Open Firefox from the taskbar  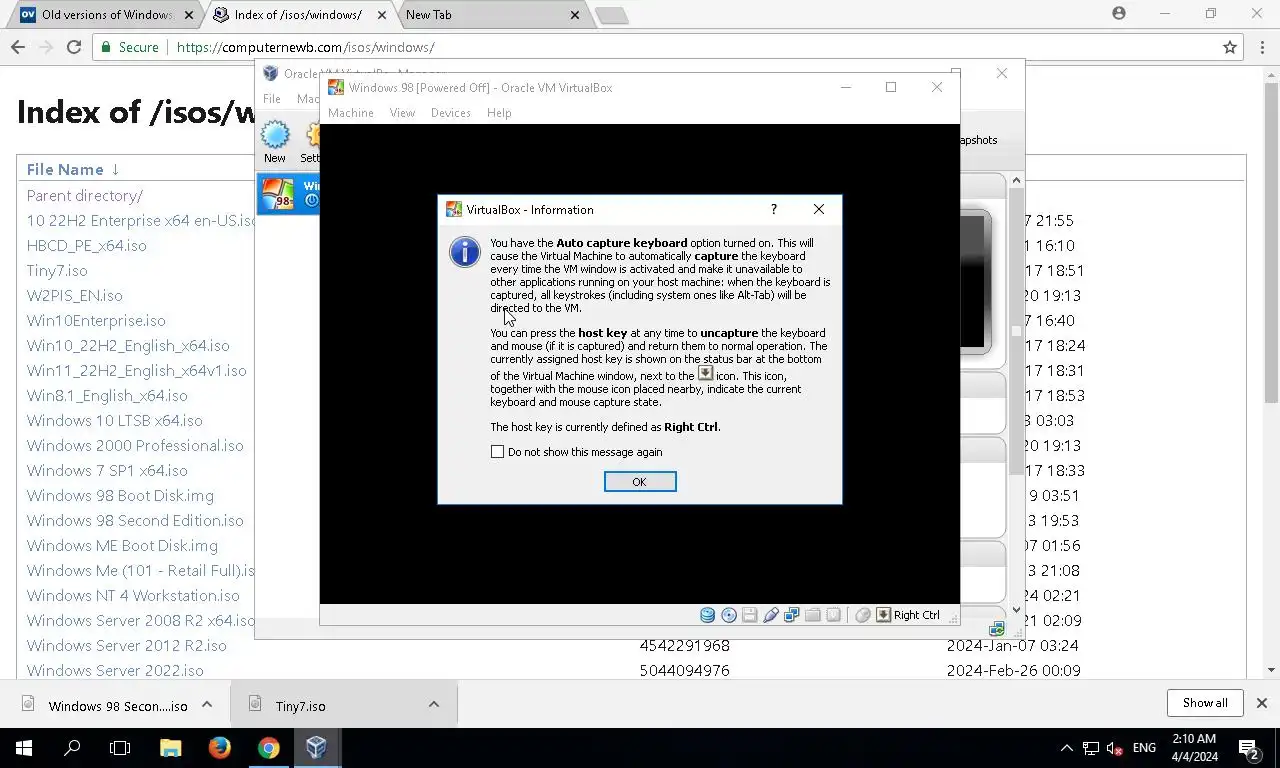220,748
